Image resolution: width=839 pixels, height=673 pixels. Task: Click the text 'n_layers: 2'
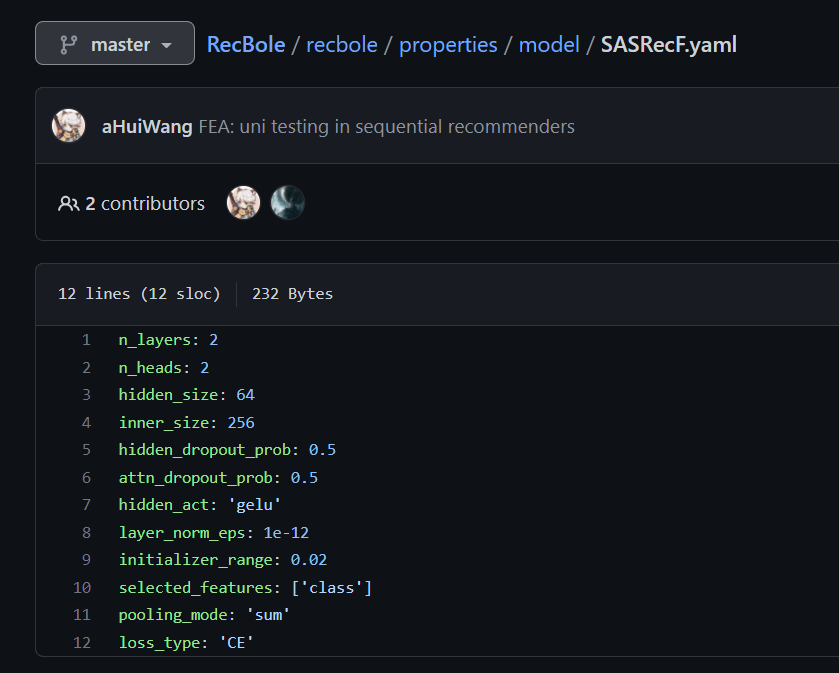pyautogui.click(x=168, y=340)
